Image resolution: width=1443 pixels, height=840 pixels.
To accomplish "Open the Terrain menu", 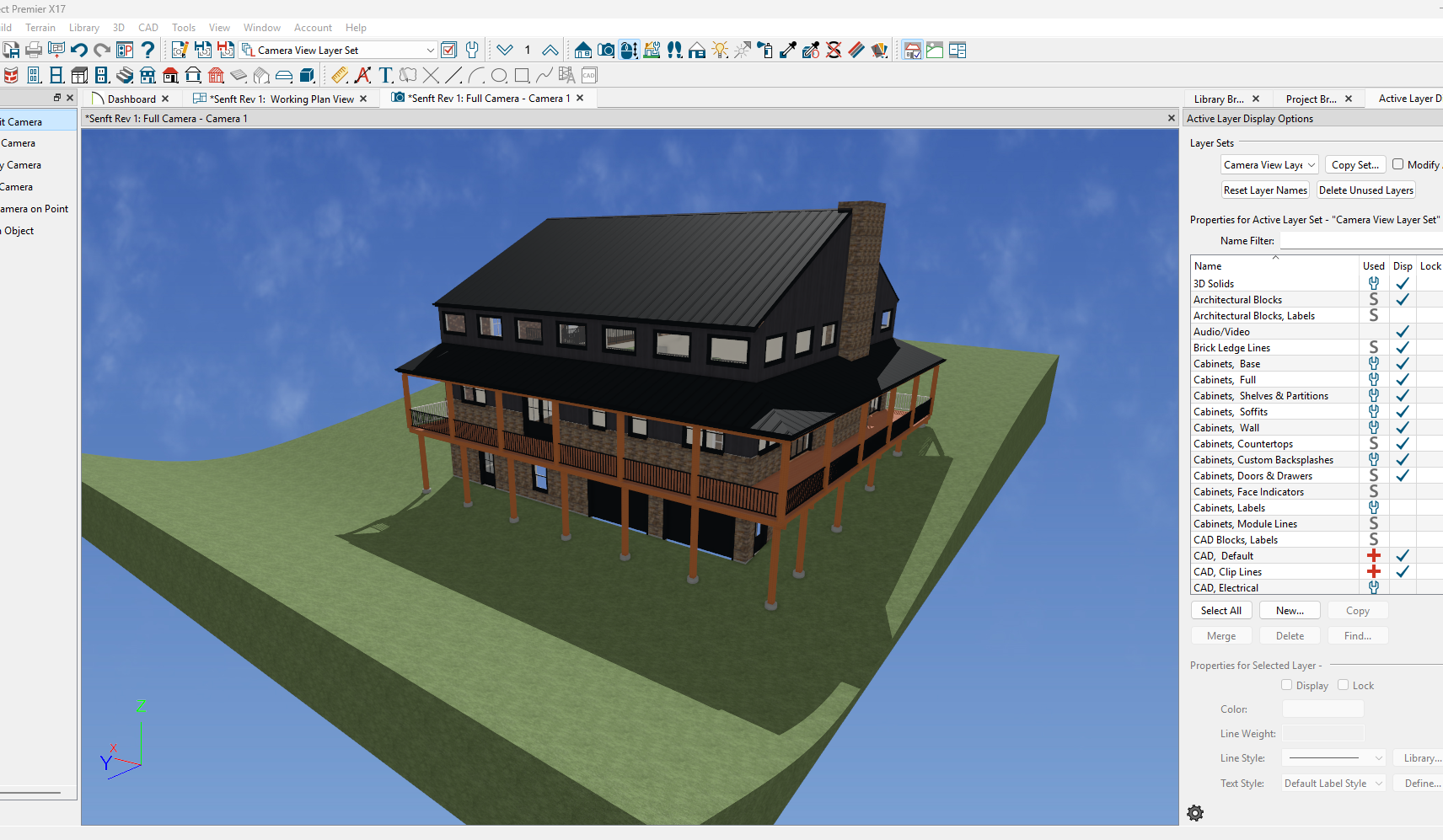I will (40, 28).
